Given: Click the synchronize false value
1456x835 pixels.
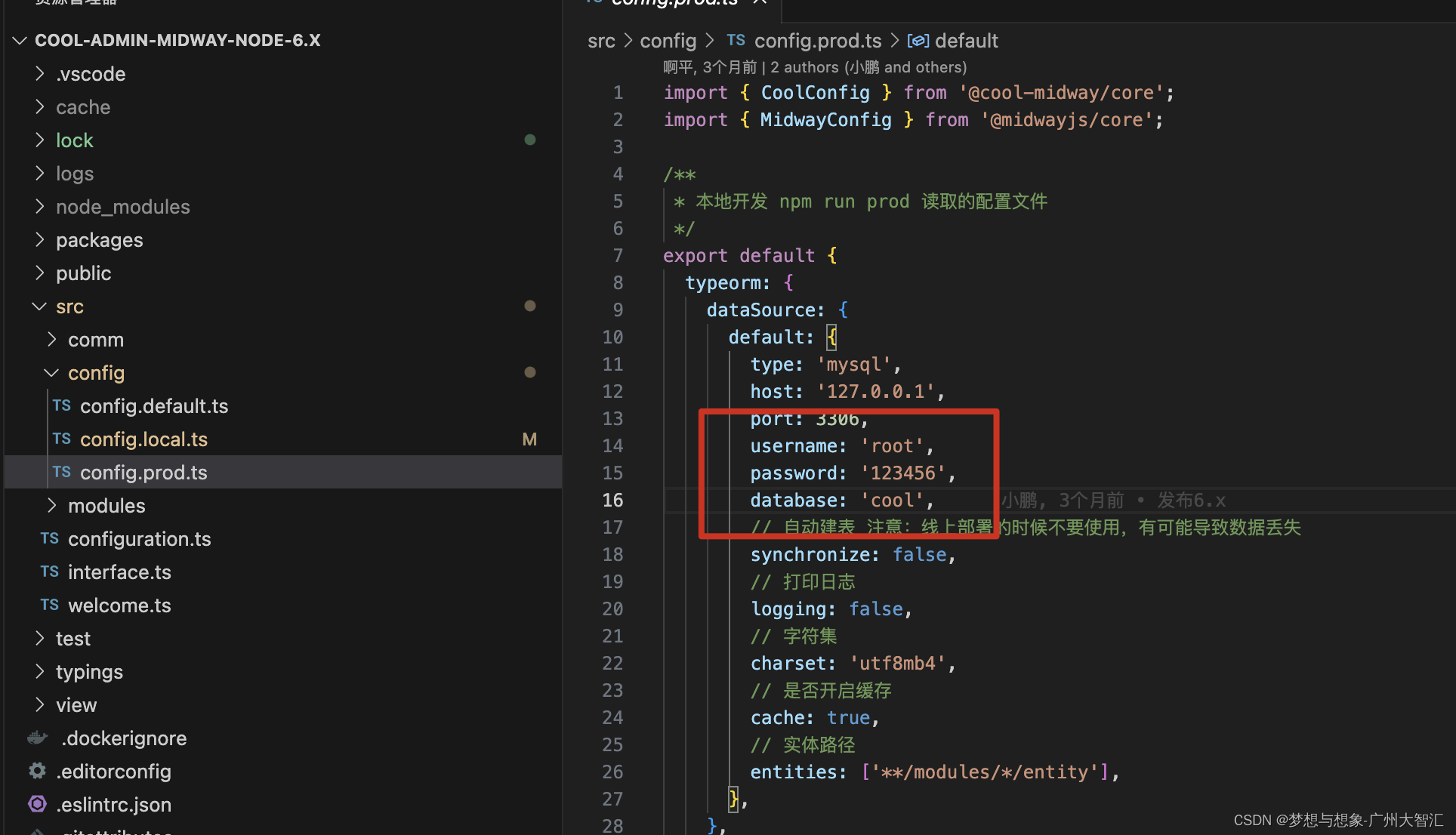Looking at the screenshot, I should (919, 555).
